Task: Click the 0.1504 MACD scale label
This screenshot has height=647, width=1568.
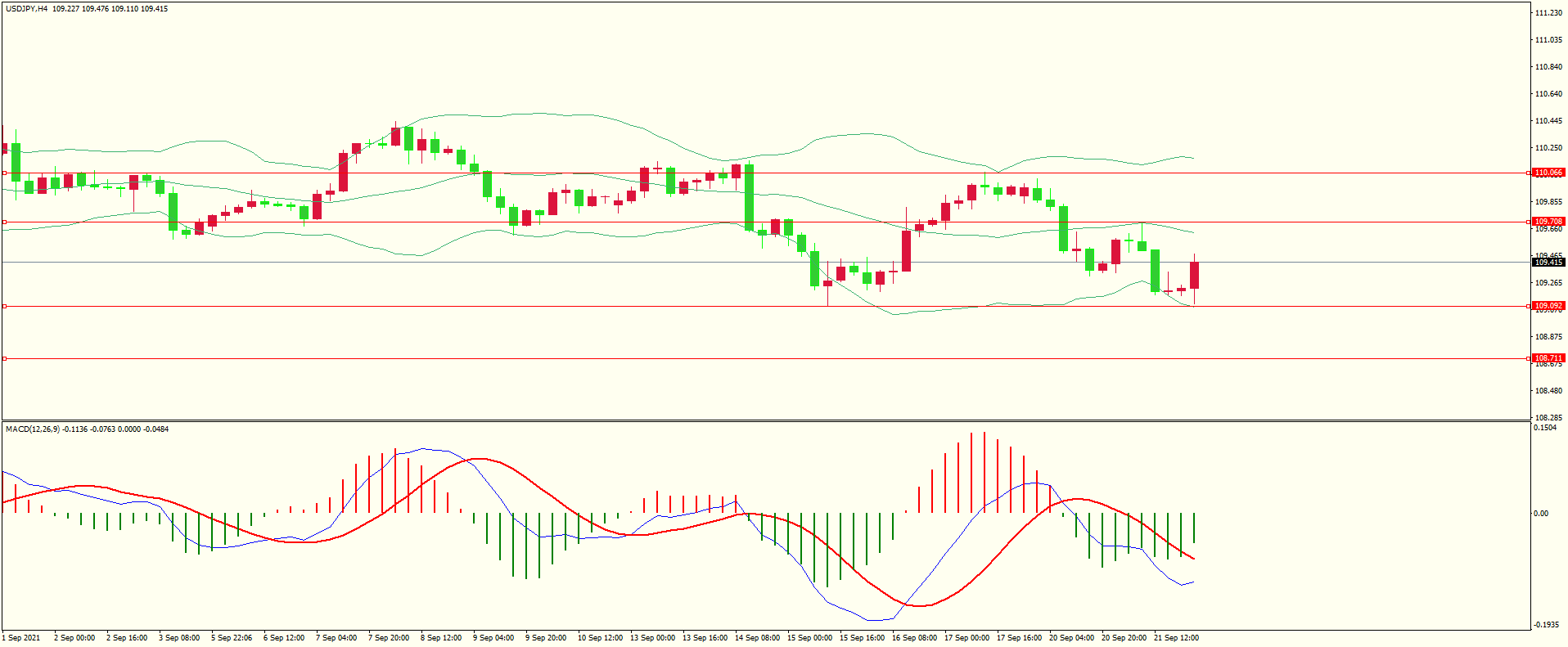Action: [1545, 428]
